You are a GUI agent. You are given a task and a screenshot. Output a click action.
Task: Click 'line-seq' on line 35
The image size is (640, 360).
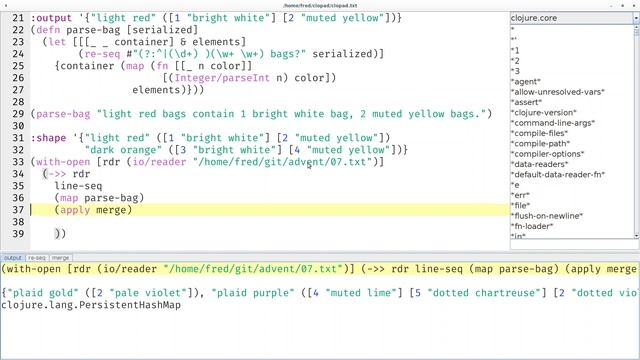[x=78, y=186]
